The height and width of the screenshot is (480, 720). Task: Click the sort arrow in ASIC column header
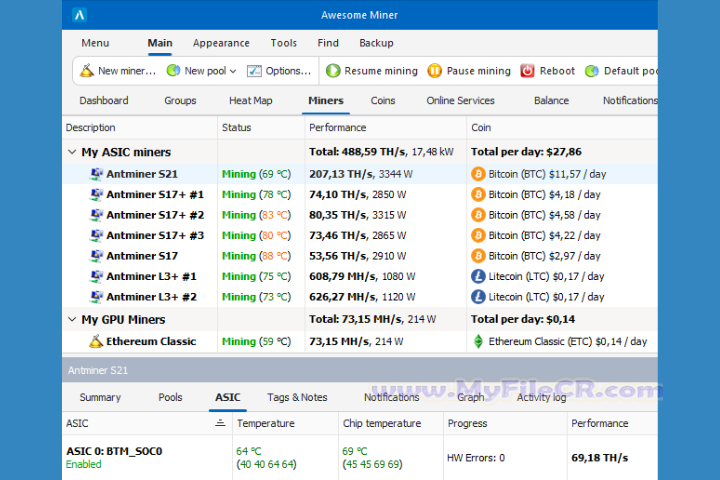[220, 423]
